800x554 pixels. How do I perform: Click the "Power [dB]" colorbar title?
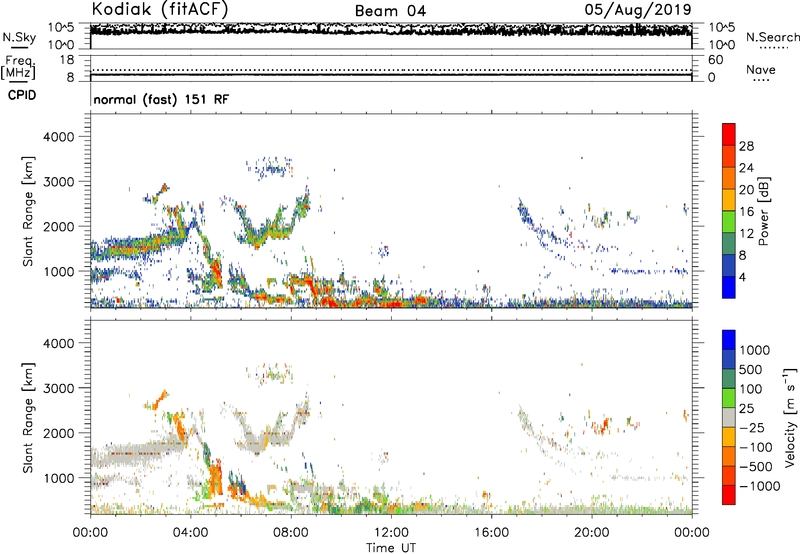[764, 211]
